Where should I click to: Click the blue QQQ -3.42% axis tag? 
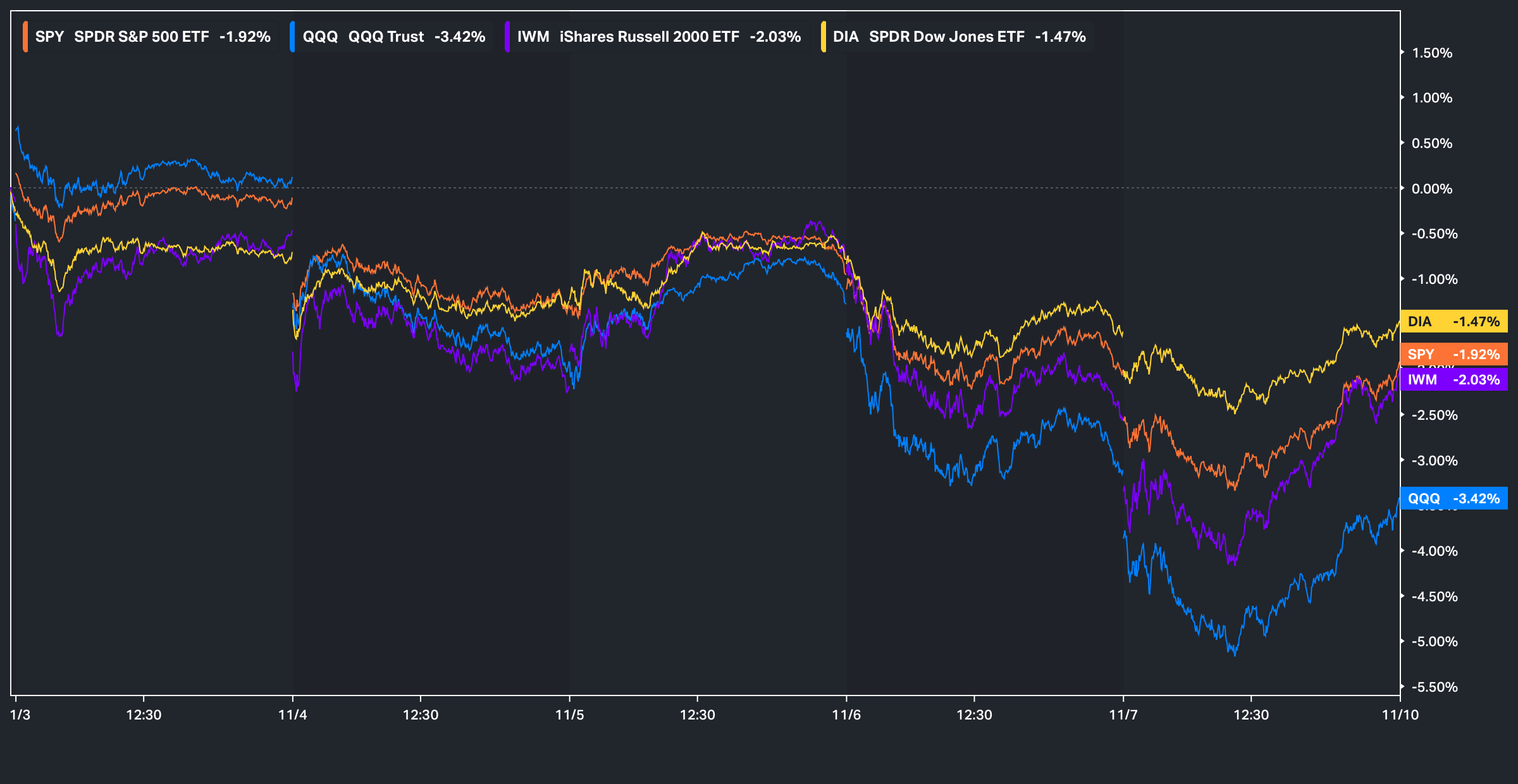pos(1453,498)
